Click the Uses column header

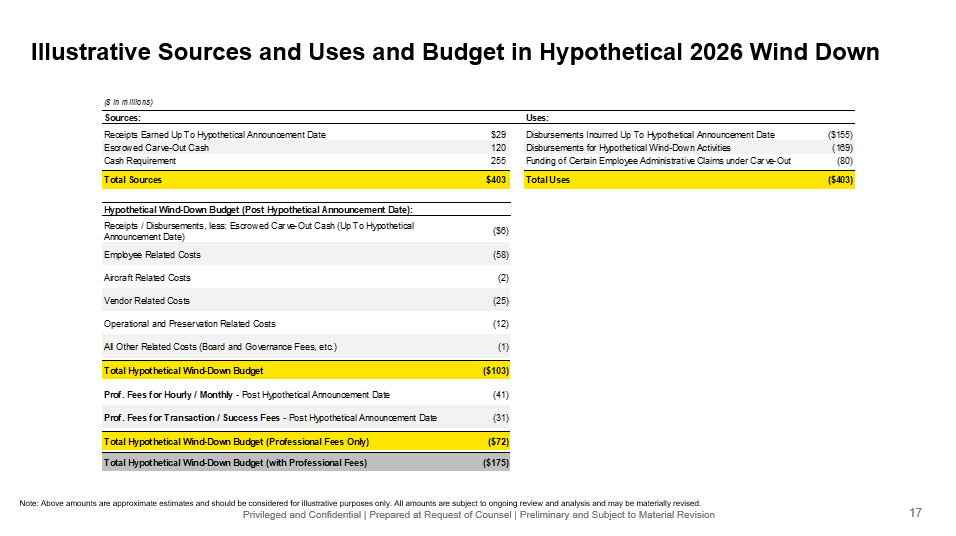point(537,118)
